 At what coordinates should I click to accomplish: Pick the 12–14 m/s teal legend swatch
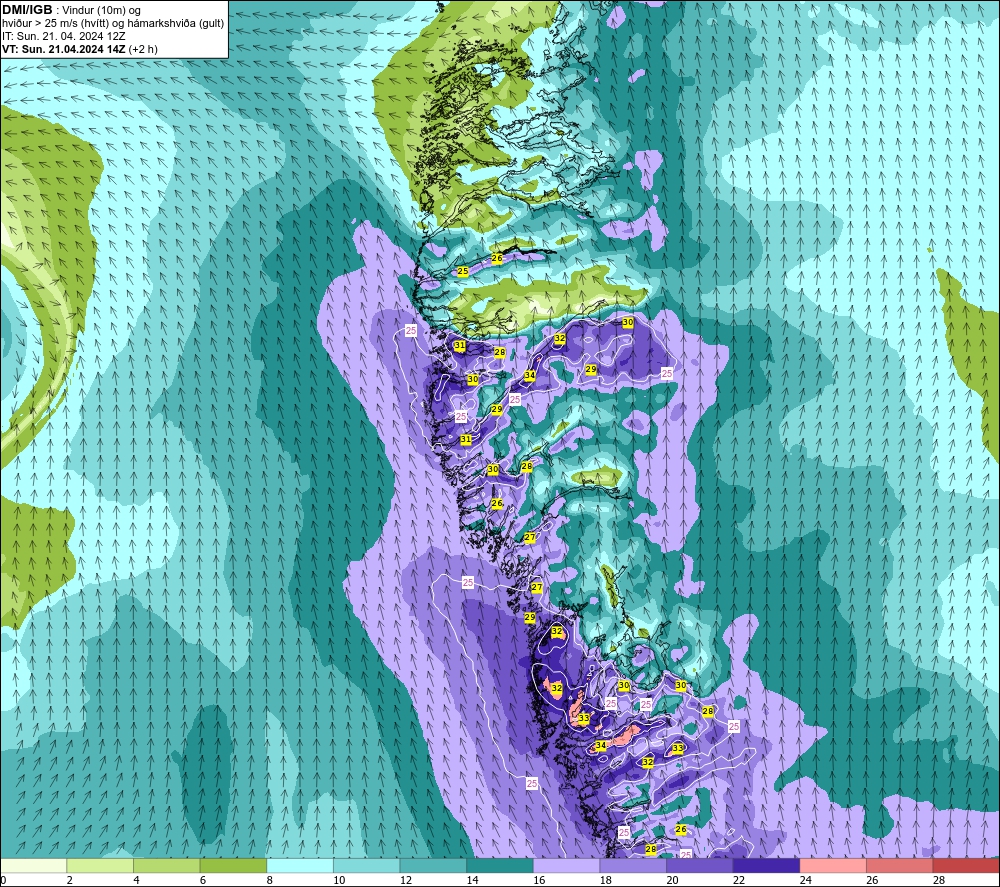tap(433, 865)
